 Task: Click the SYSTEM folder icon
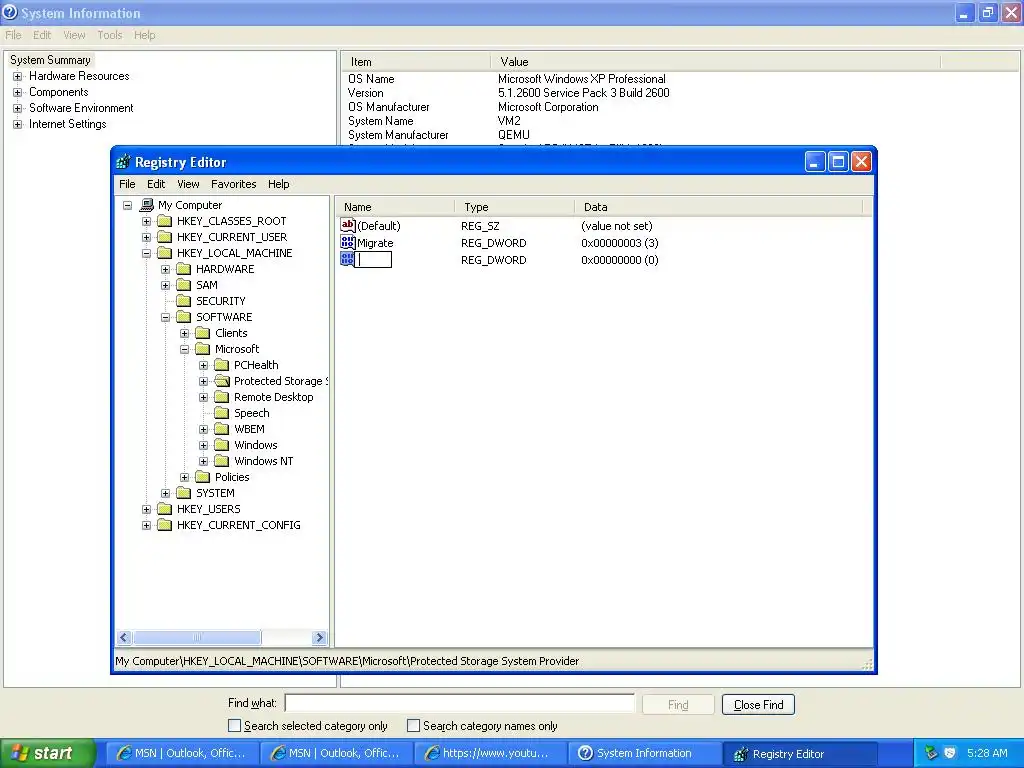click(184, 493)
